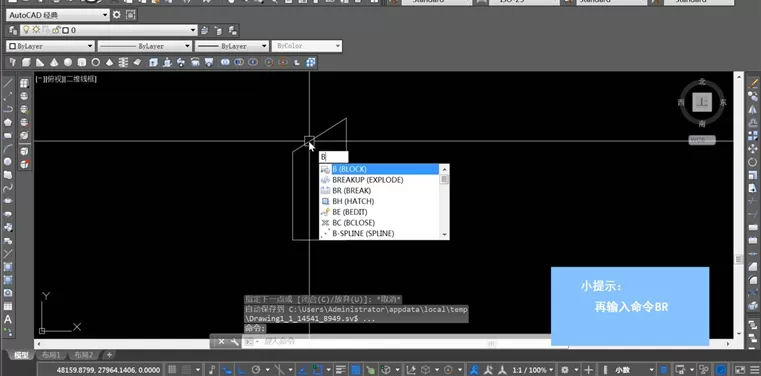Click the suggestion list scrollbar down arrow

point(444,234)
